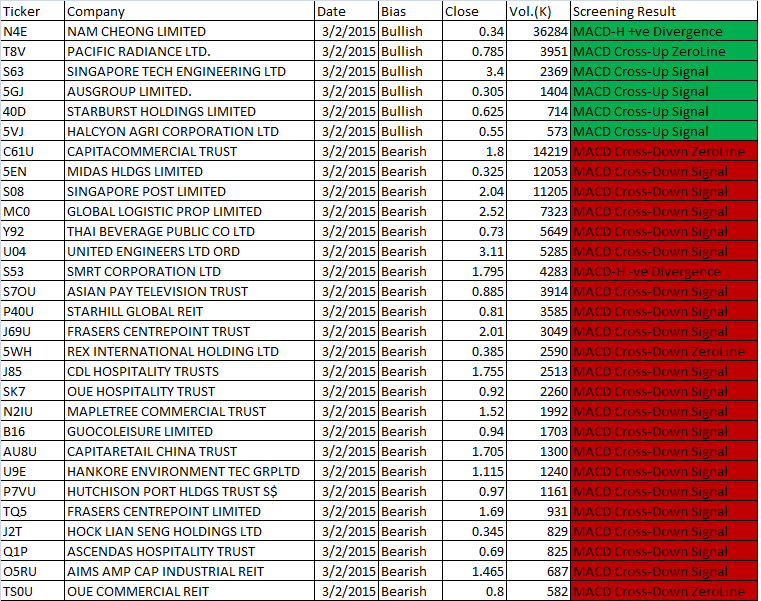761x601 pixels.
Task: Click ticker cell TS0U
Action: click(x=32, y=591)
